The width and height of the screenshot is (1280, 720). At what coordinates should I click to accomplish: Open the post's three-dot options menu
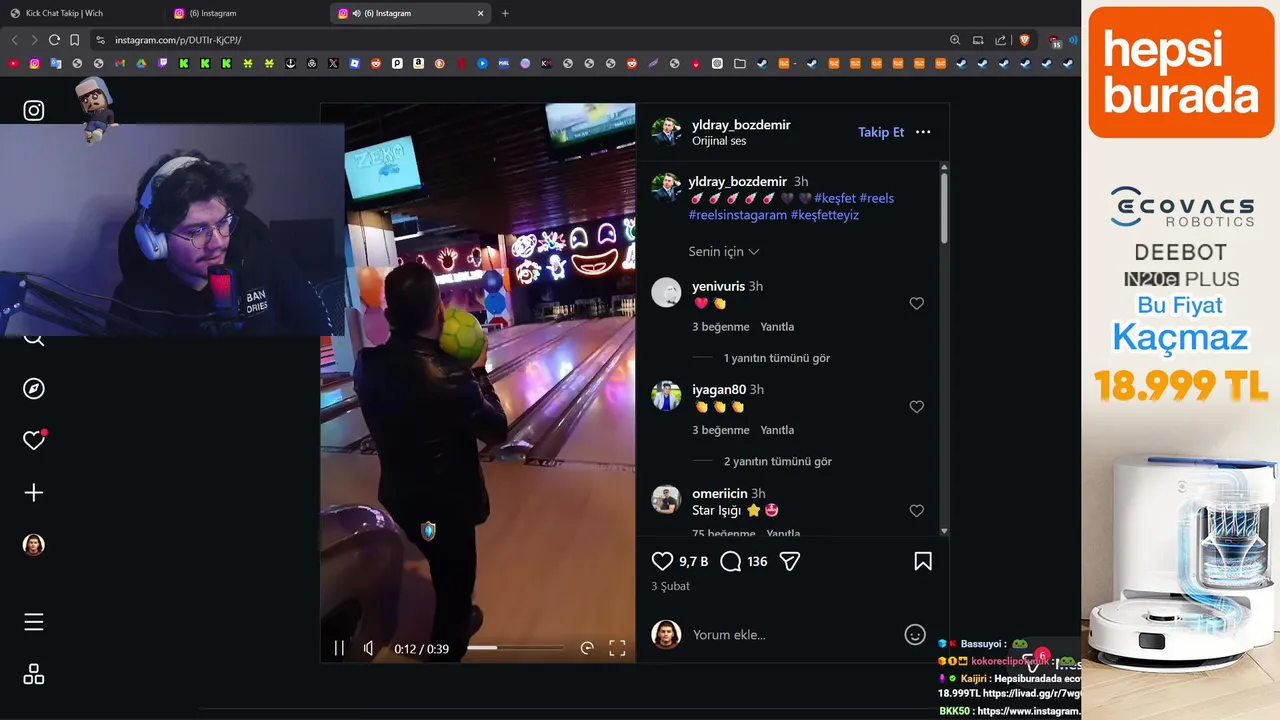[x=923, y=132]
